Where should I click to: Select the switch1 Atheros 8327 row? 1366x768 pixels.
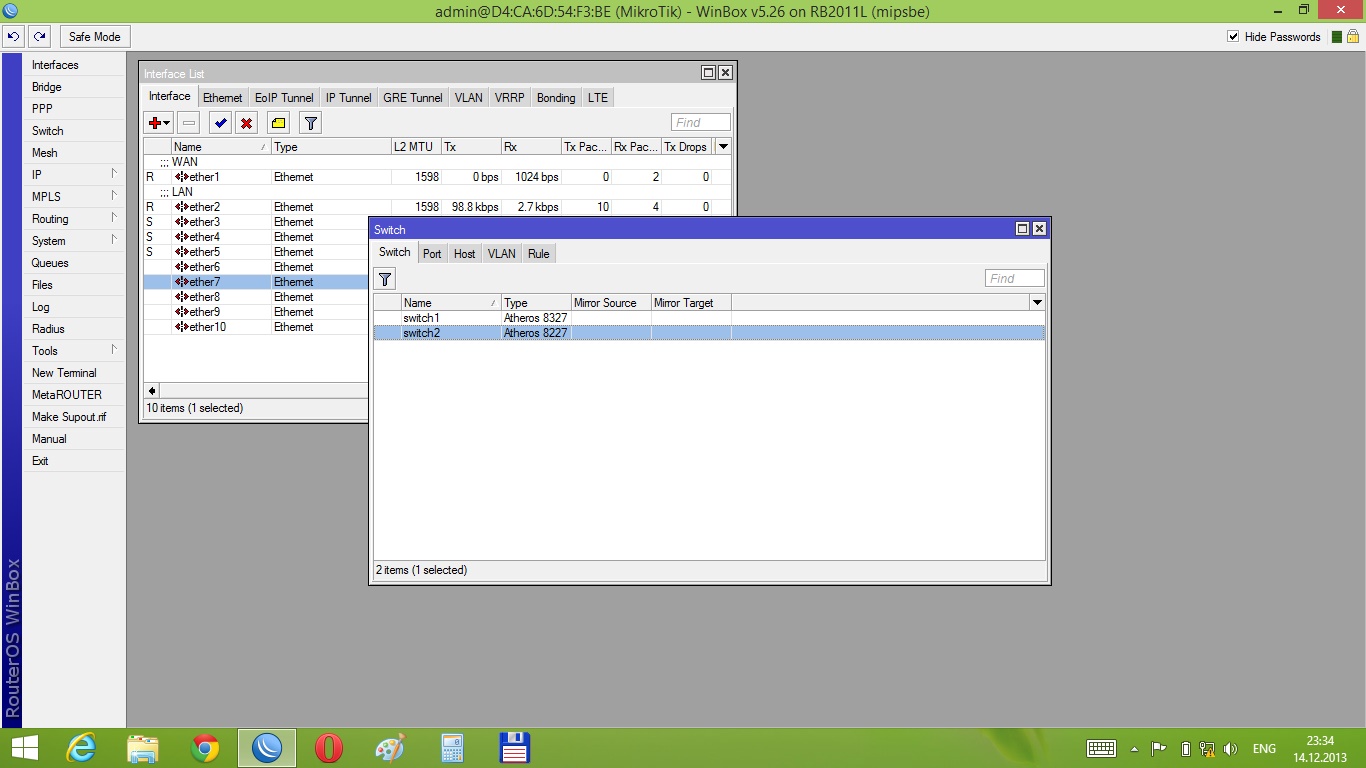[x=421, y=318]
